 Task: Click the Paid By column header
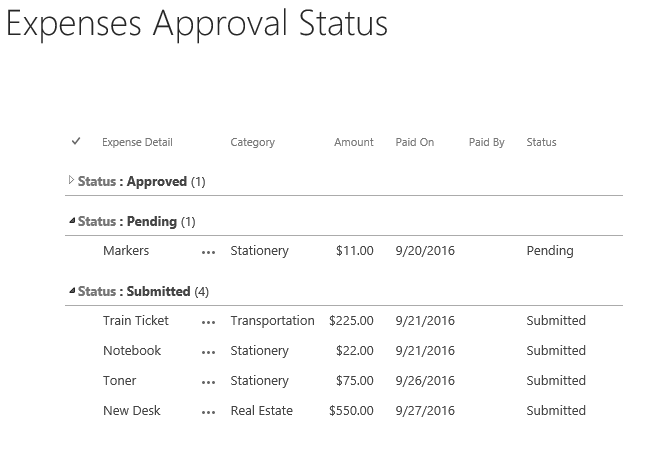486,142
